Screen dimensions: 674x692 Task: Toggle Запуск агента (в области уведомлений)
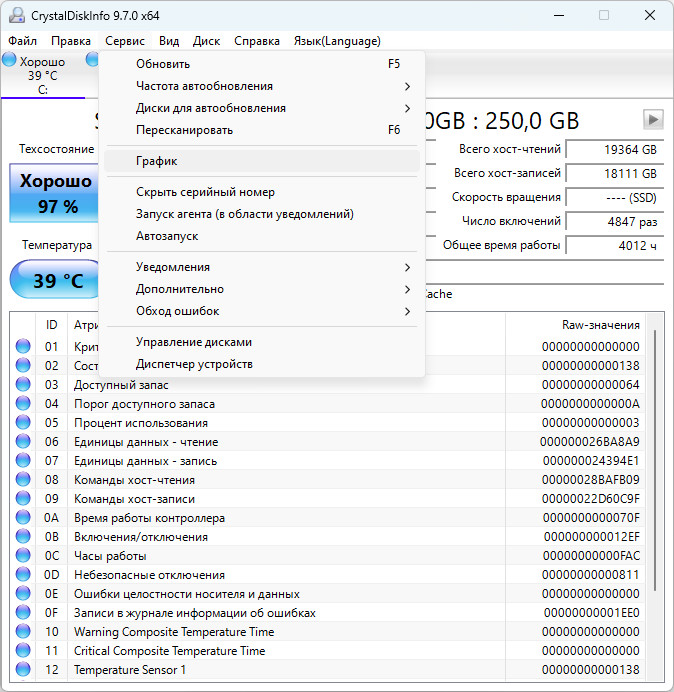[262, 214]
